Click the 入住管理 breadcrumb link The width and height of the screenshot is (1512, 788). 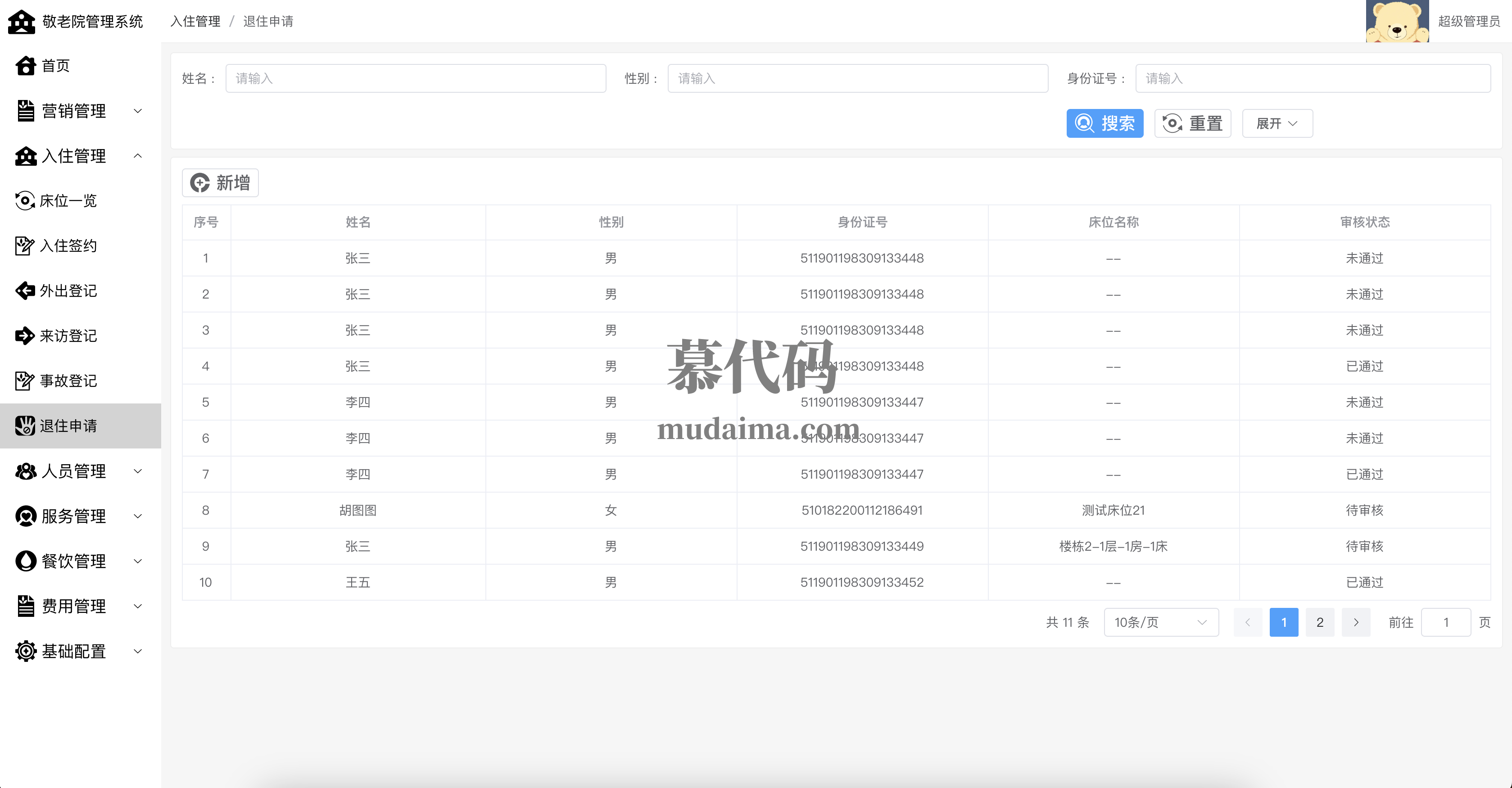click(195, 22)
